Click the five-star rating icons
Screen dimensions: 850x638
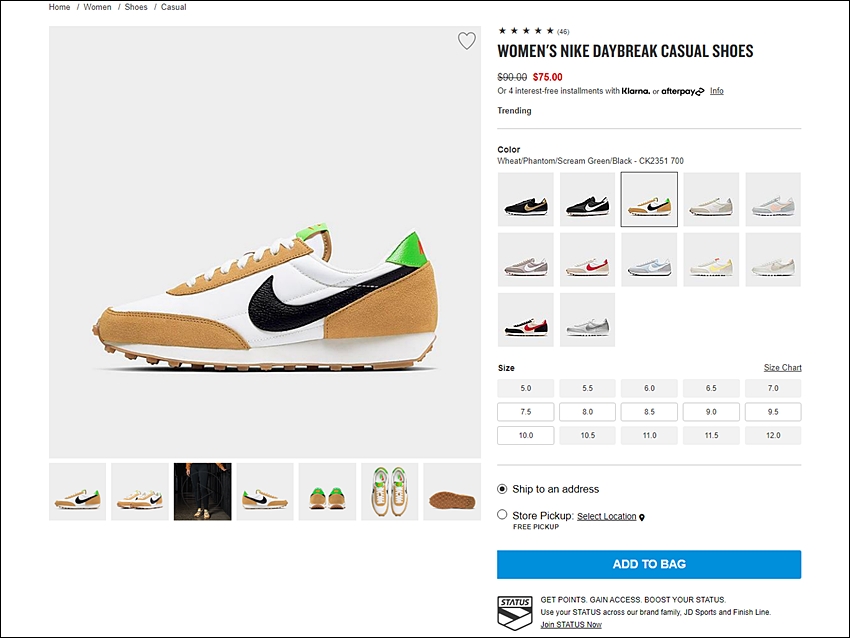[x=526, y=31]
